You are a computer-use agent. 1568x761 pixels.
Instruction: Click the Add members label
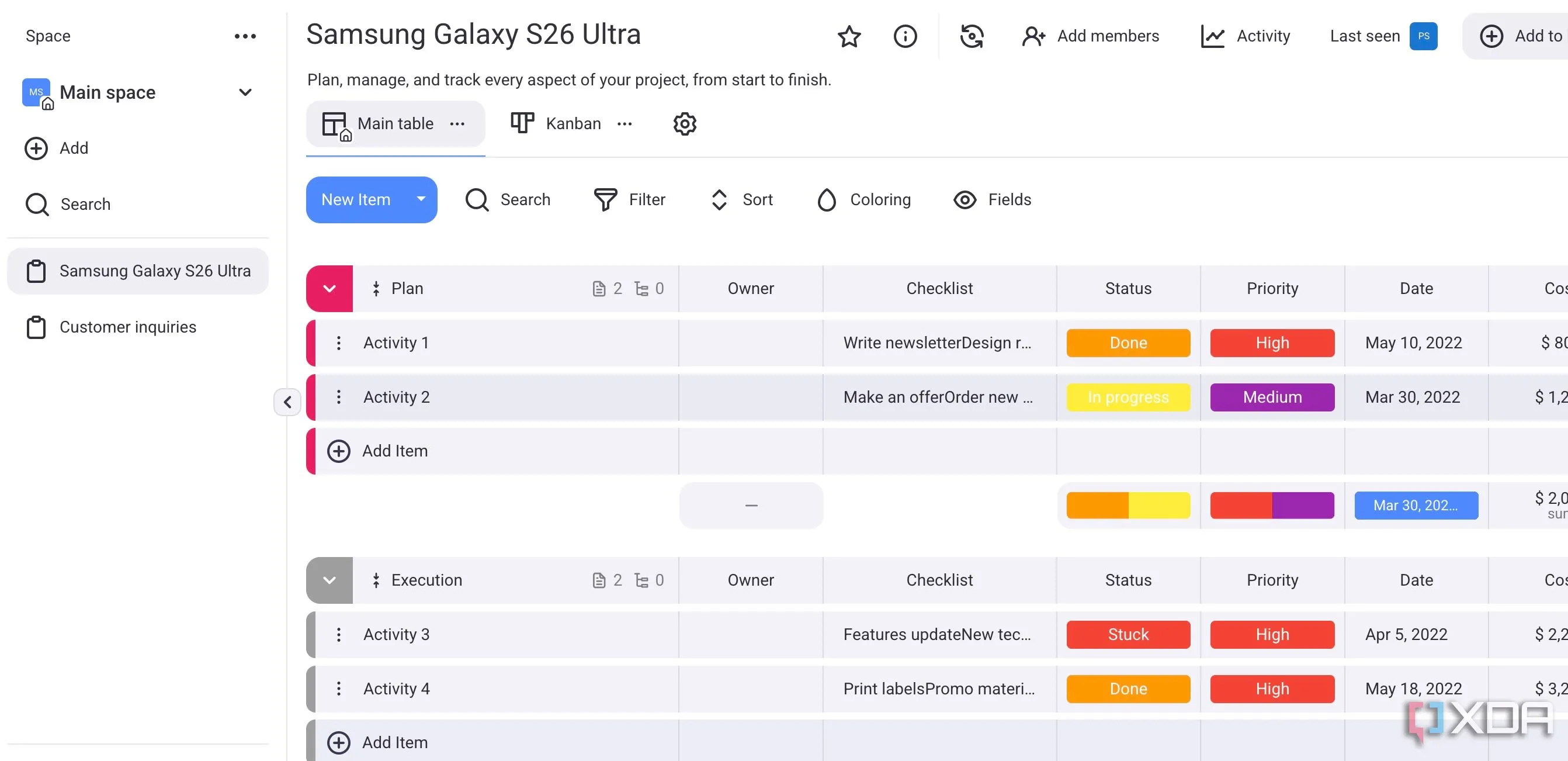(1108, 36)
